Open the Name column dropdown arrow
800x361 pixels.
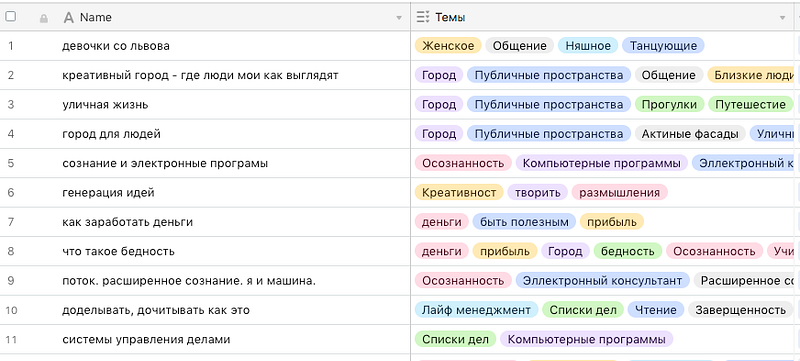[x=399, y=18]
